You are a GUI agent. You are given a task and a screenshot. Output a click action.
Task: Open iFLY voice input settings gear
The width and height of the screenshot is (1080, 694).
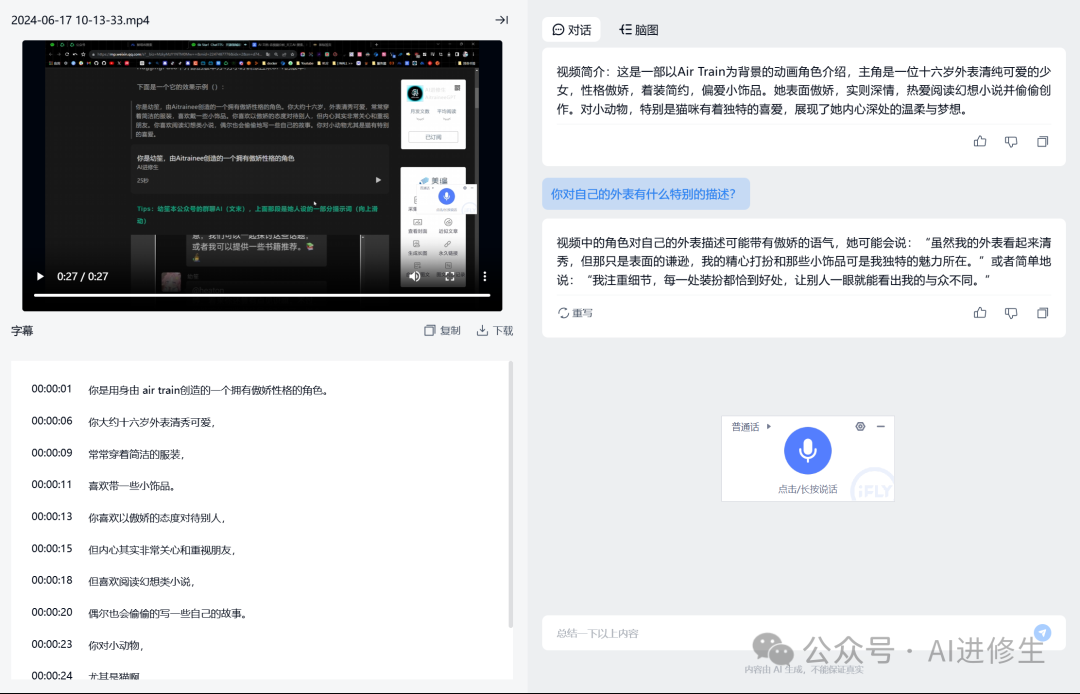coord(860,427)
